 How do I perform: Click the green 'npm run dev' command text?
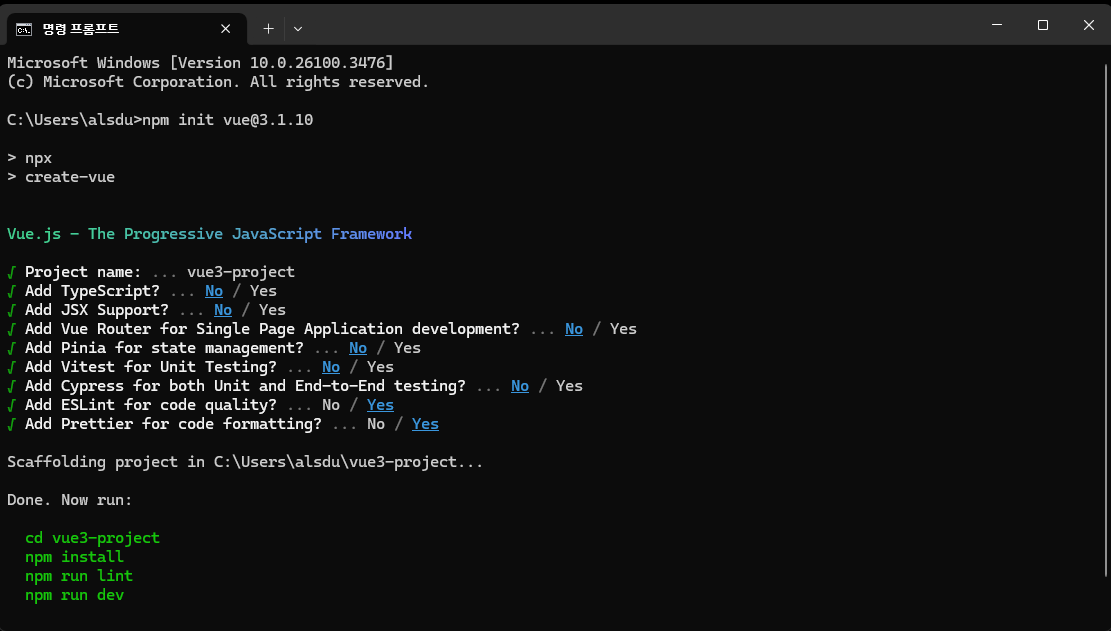point(74,596)
